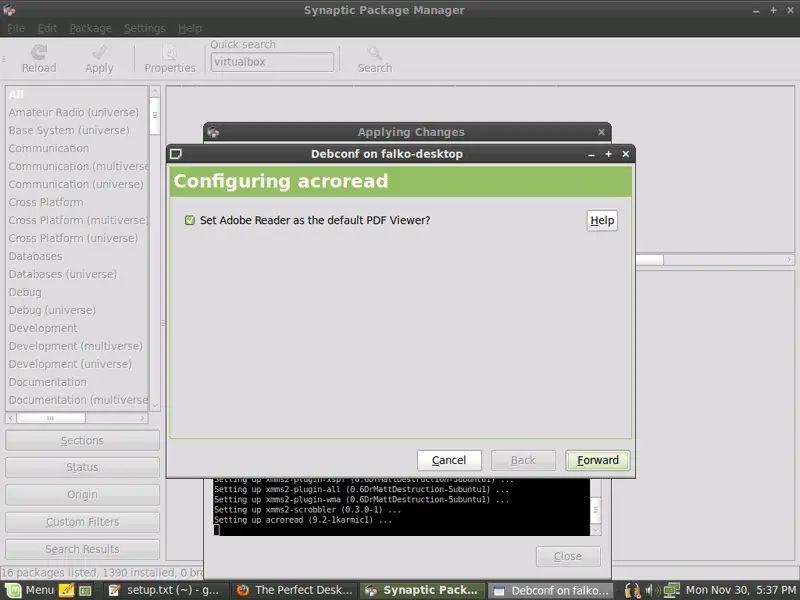Open the File menu in Synaptic

click(x=16, y=29)
